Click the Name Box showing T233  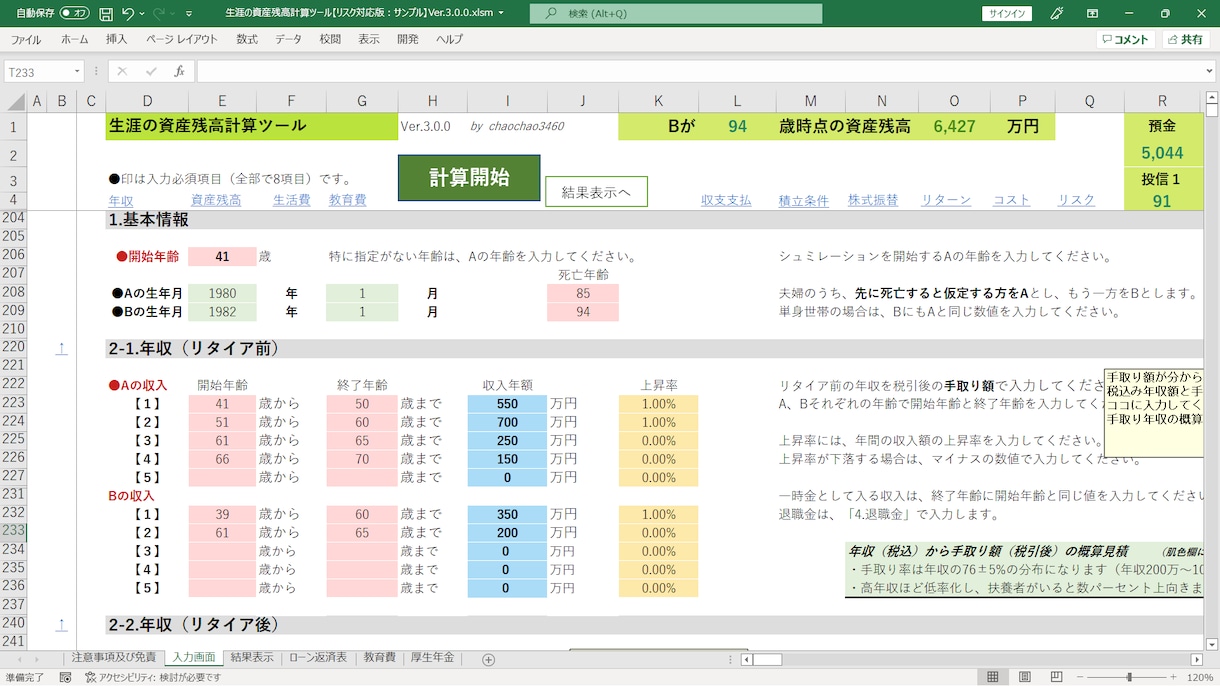click(37, 72)
